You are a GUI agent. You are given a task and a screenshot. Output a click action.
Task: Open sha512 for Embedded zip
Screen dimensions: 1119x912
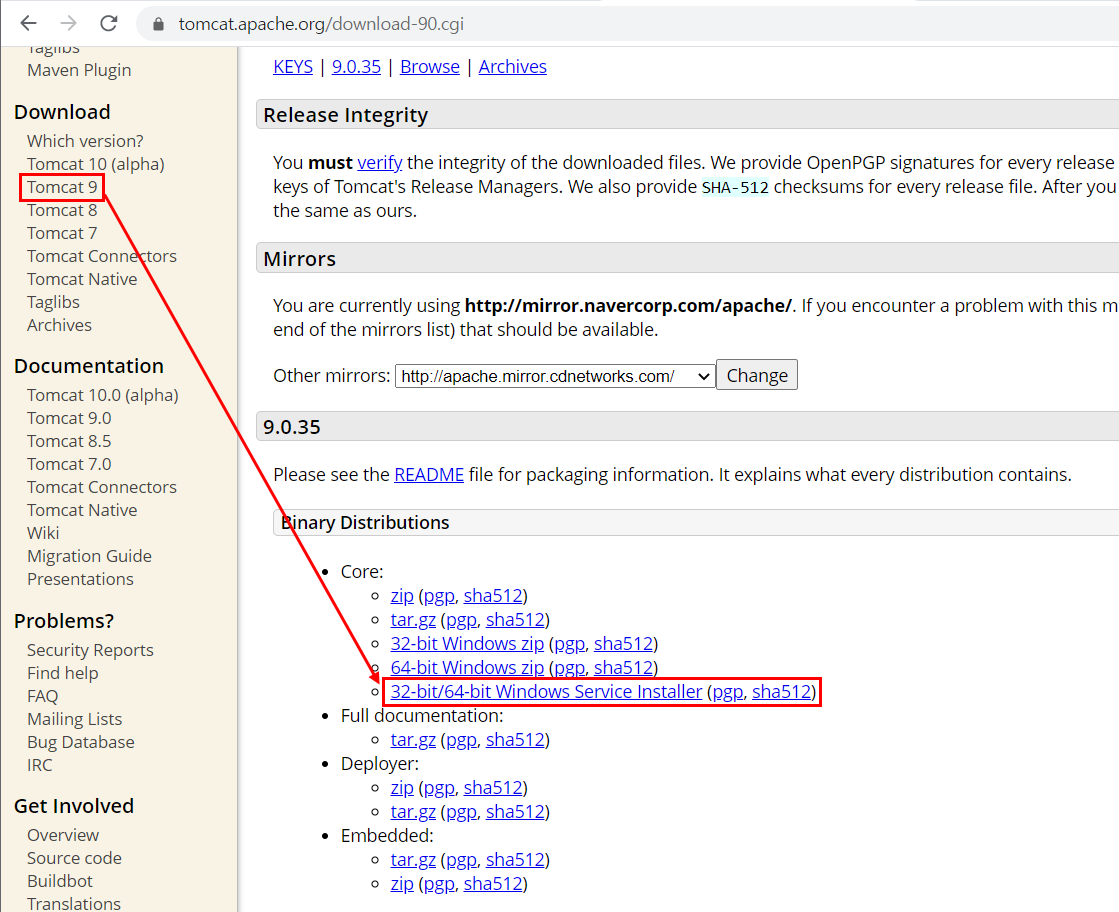493,884
